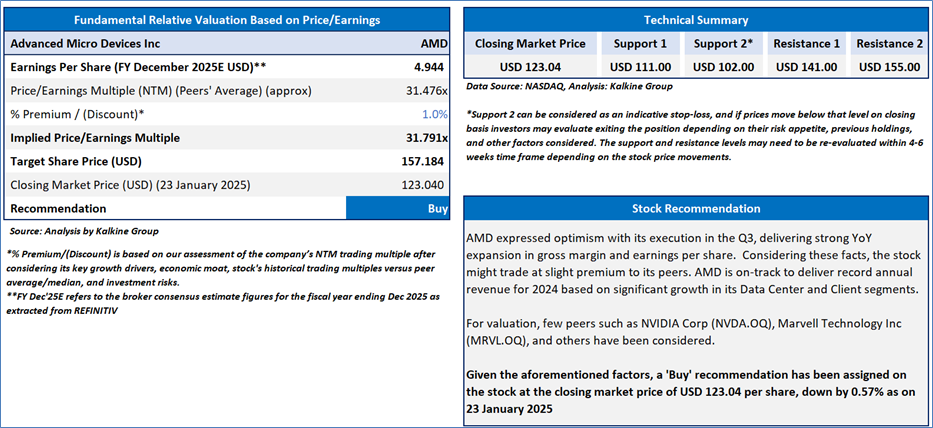Image resolution: width=933 pixels, height=428 pixels.
Task: Select the 'Advanced Micro Devices Inc' cell
Action: coord(86,44)
